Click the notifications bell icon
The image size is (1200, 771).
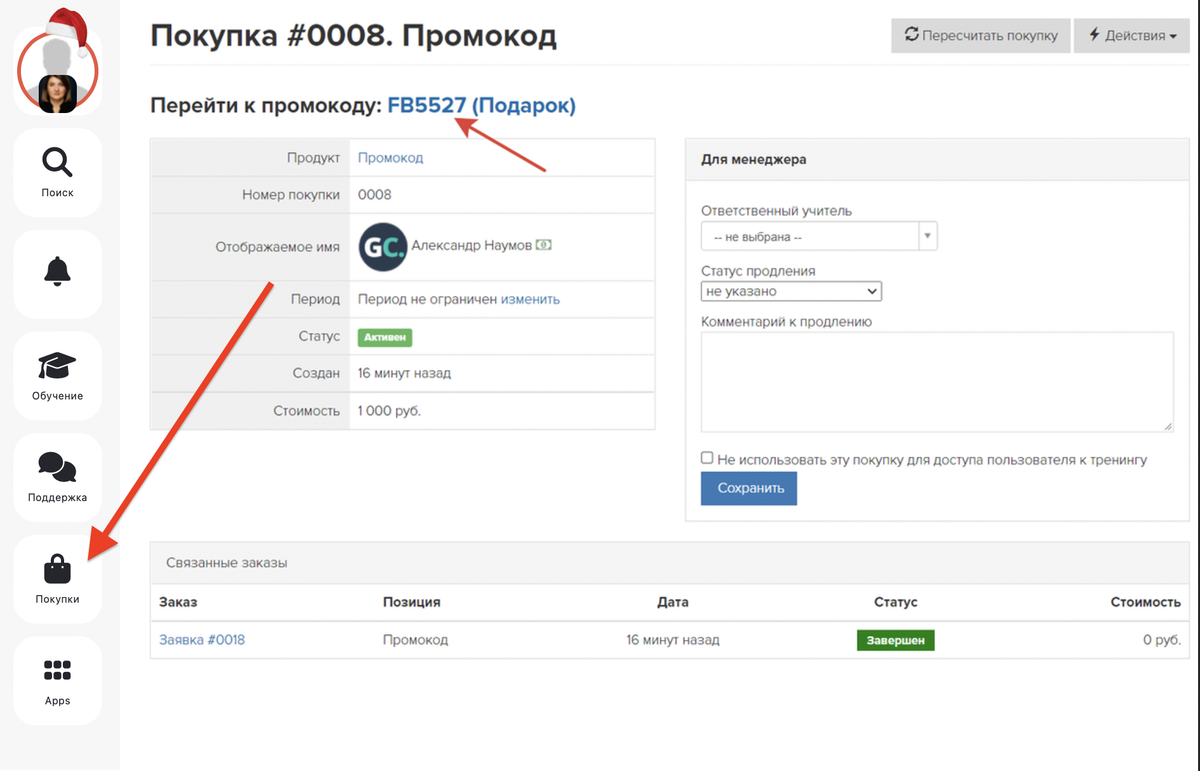[57, 271]
